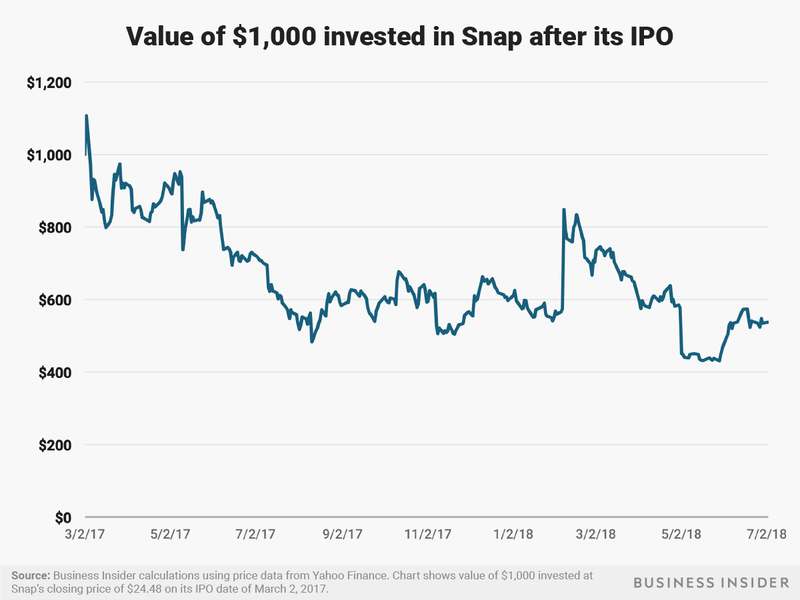Select the $800 y-axis label
Screen dimensions: 800x600
[55, 228]
